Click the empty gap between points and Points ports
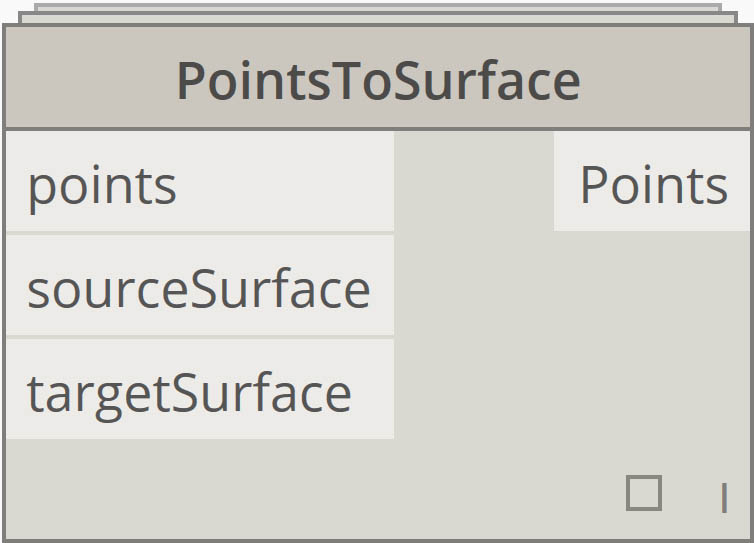The height and width of the screenshot is (543, 754). (474, 184)
